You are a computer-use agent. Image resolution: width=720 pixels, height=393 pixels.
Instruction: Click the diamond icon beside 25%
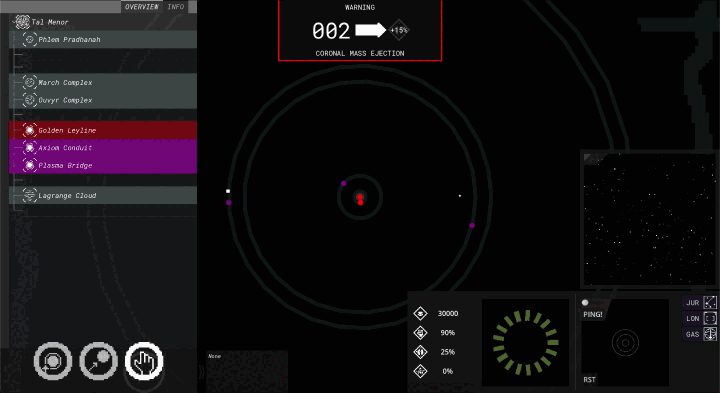pos(420,352)
